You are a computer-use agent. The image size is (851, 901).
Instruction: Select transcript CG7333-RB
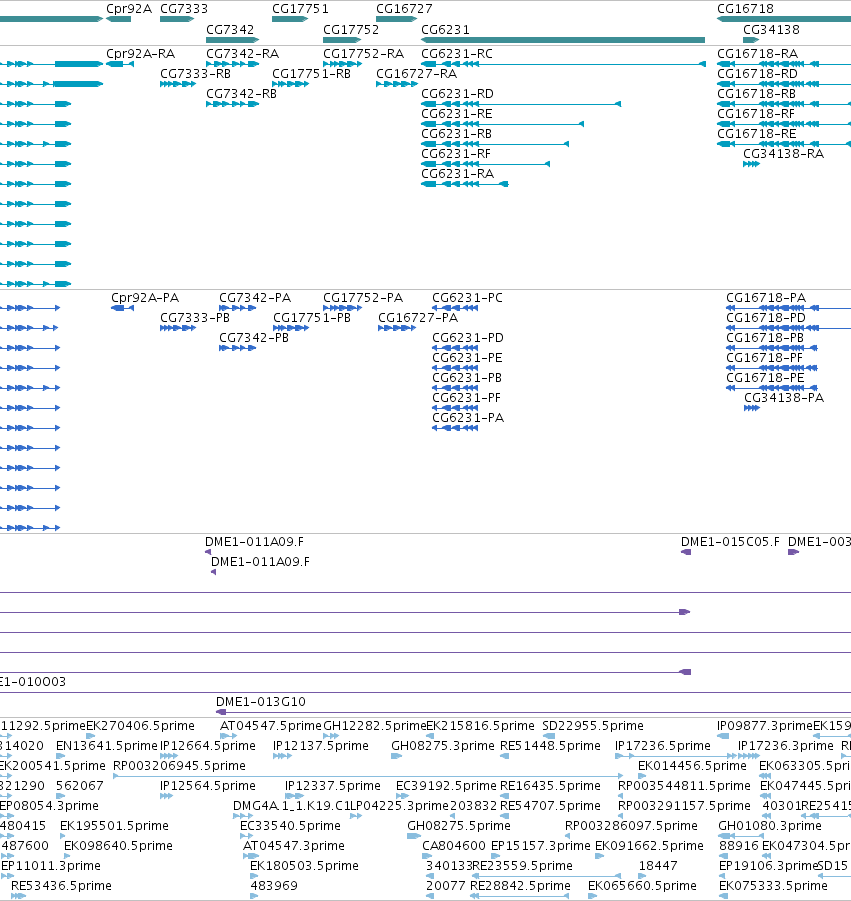point(195,74)
